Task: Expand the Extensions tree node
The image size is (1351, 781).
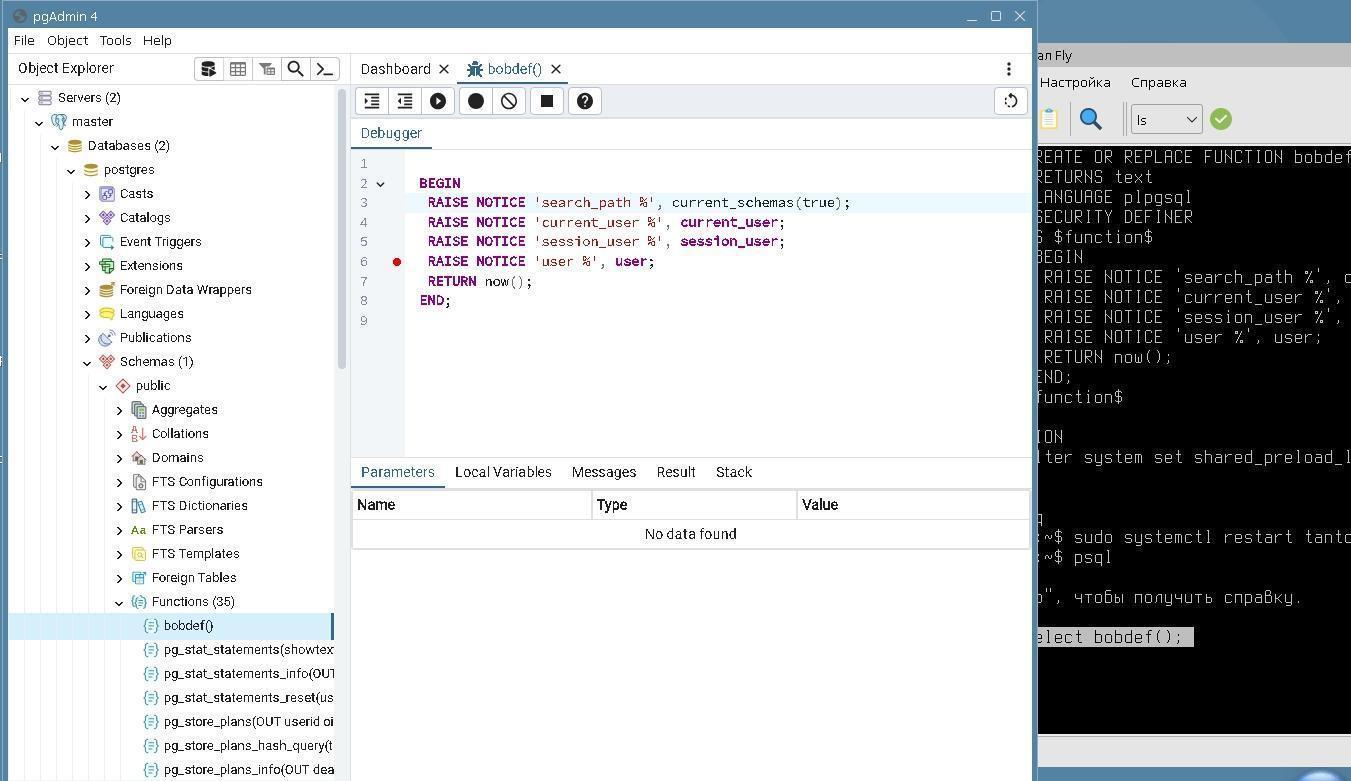Action: (x=88, y=266)
